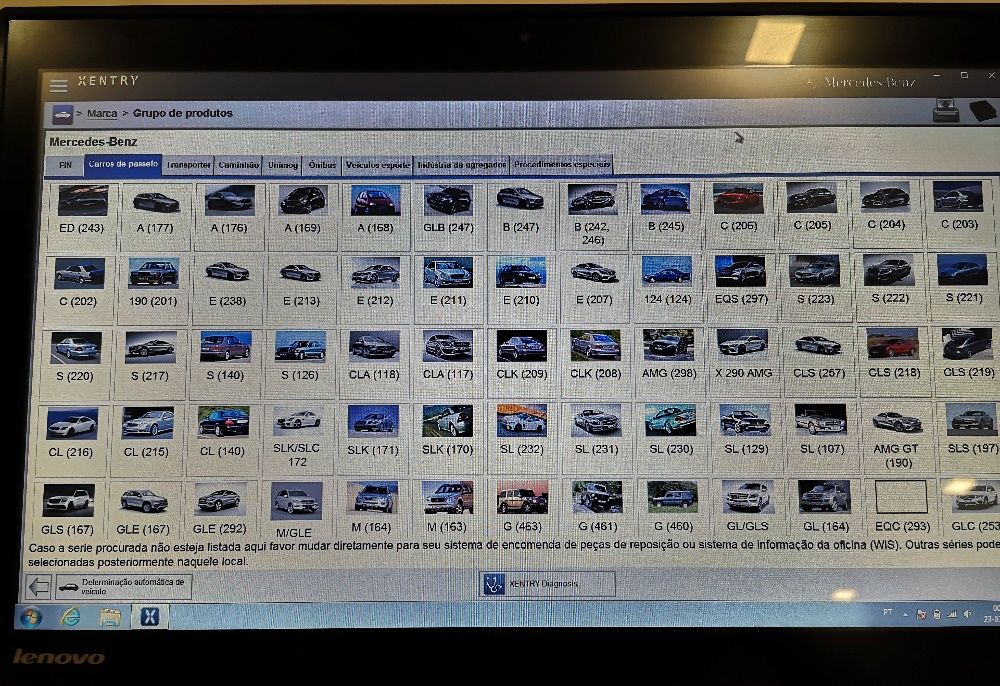This screenshot has width=1000, height=686.
Task: Select the SL (232) model tile
Action: click(x=522, y=438)
